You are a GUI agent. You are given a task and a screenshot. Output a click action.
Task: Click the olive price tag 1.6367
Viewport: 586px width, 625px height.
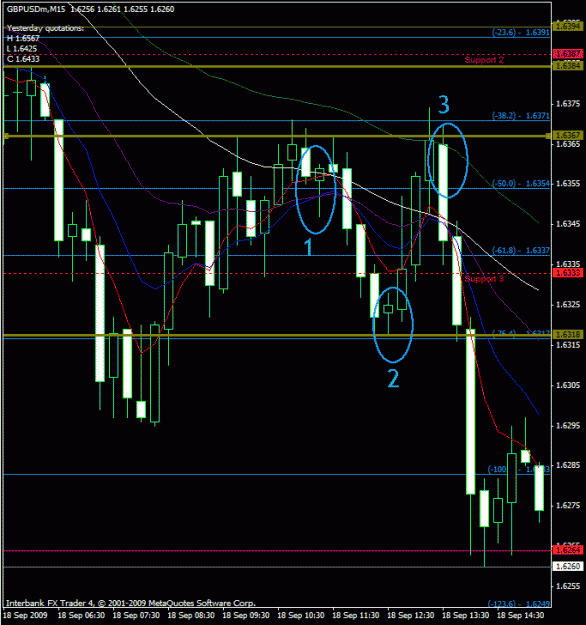tap(568, 136)
